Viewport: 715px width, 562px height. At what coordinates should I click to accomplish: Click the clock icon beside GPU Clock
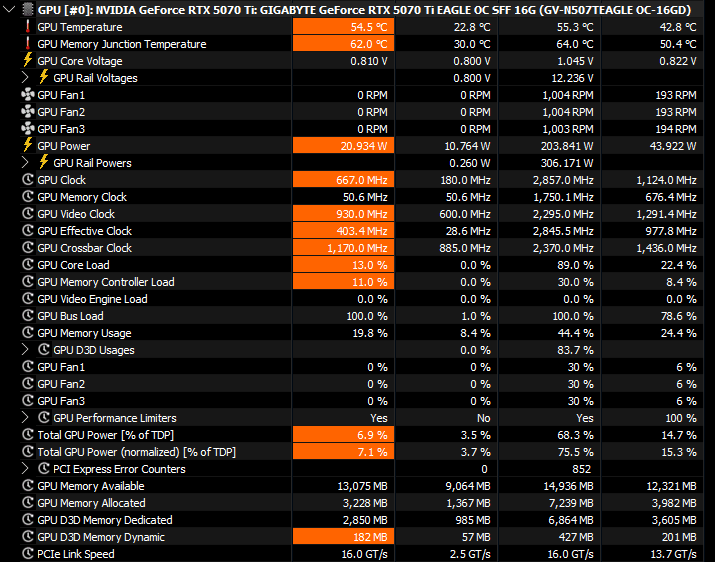pyautogui.click(x=27, y=180)
